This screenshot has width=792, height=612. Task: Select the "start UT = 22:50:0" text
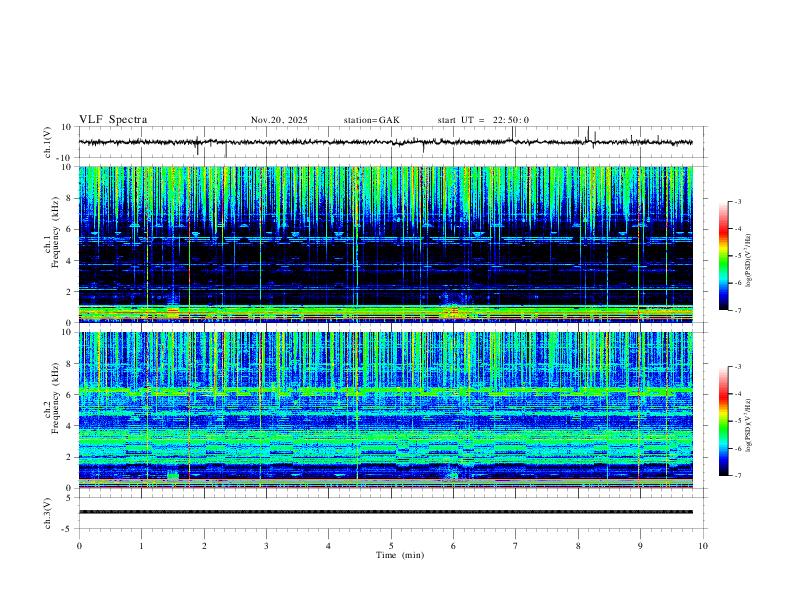pyautogui.click(x=483, y=120)
